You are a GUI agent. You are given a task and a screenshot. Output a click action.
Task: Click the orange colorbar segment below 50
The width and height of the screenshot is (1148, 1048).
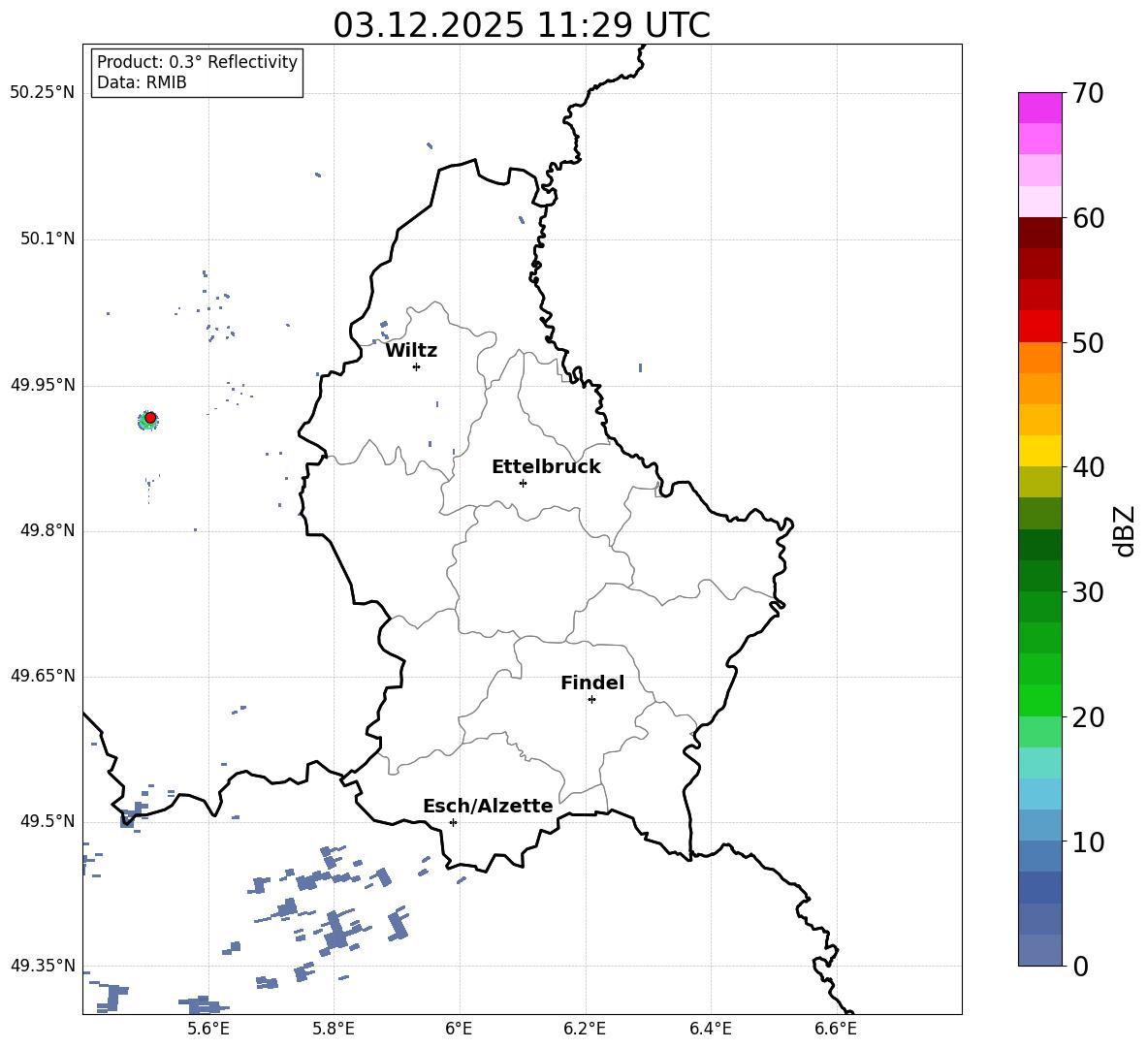(1039, 358)
